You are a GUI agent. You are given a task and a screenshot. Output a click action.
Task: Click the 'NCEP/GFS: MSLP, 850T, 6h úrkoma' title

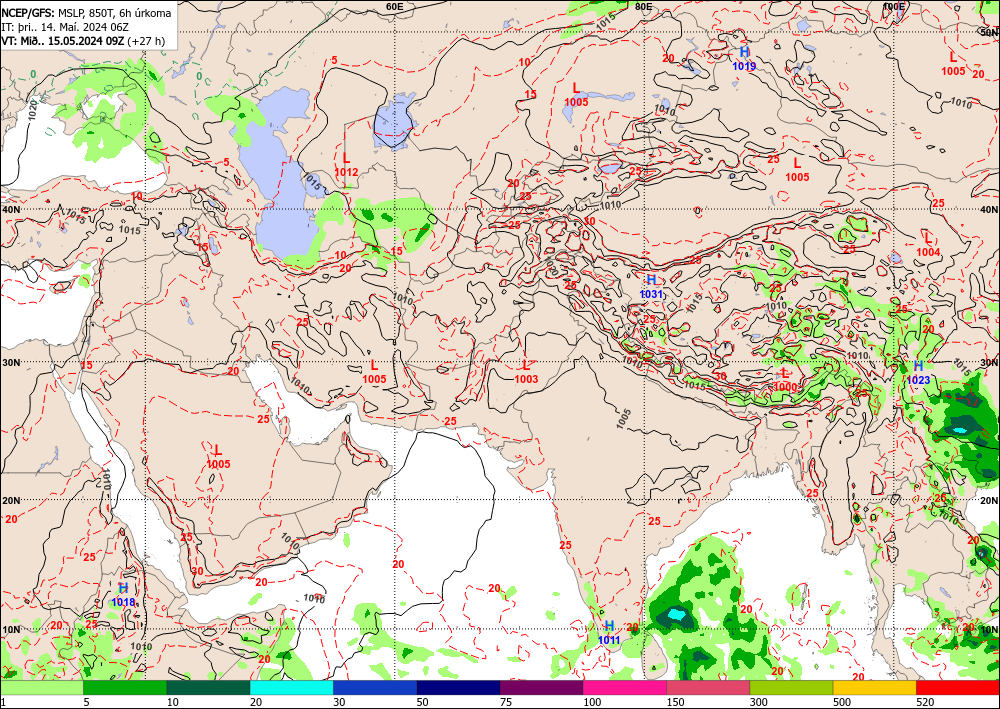[87, 12]
